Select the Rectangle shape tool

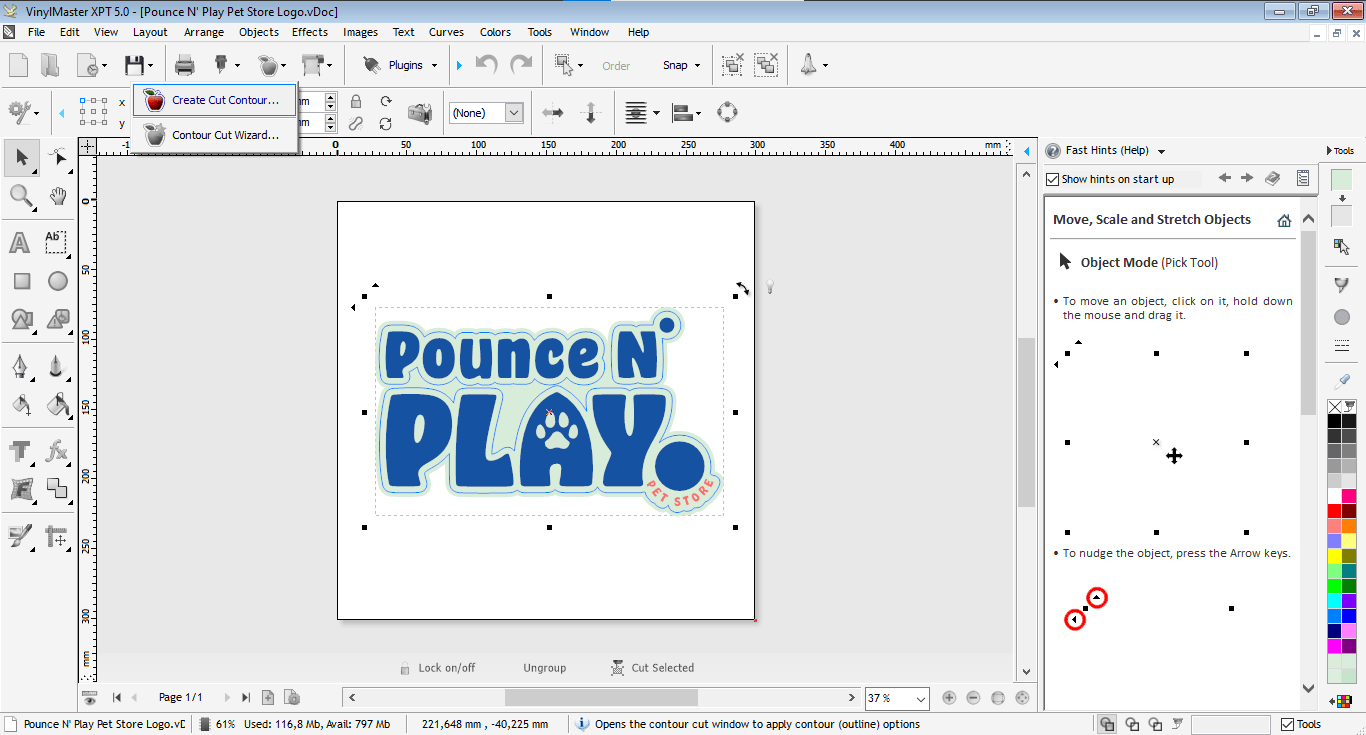22,281
